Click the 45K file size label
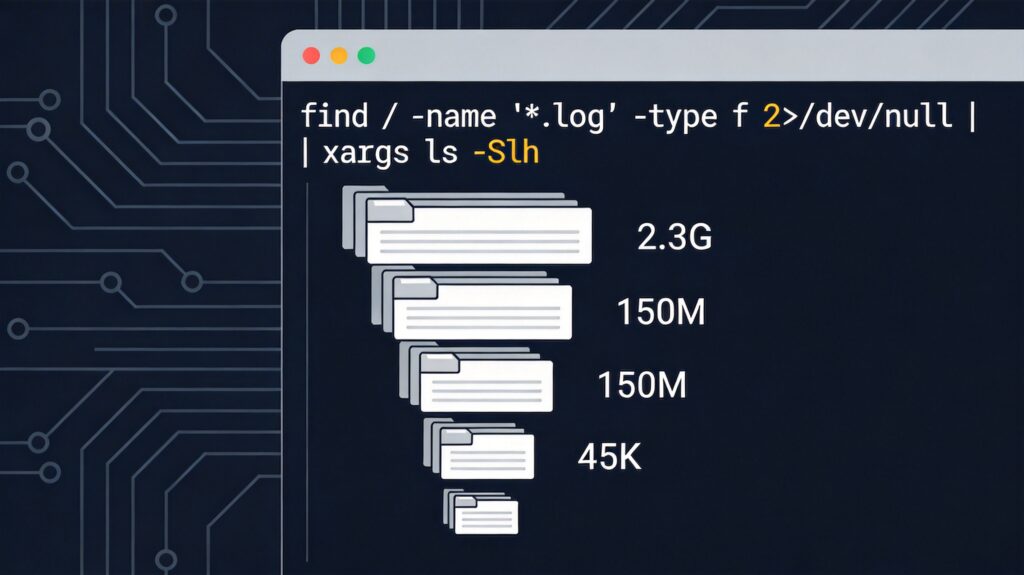1024x575 pixels. (609, 457)
